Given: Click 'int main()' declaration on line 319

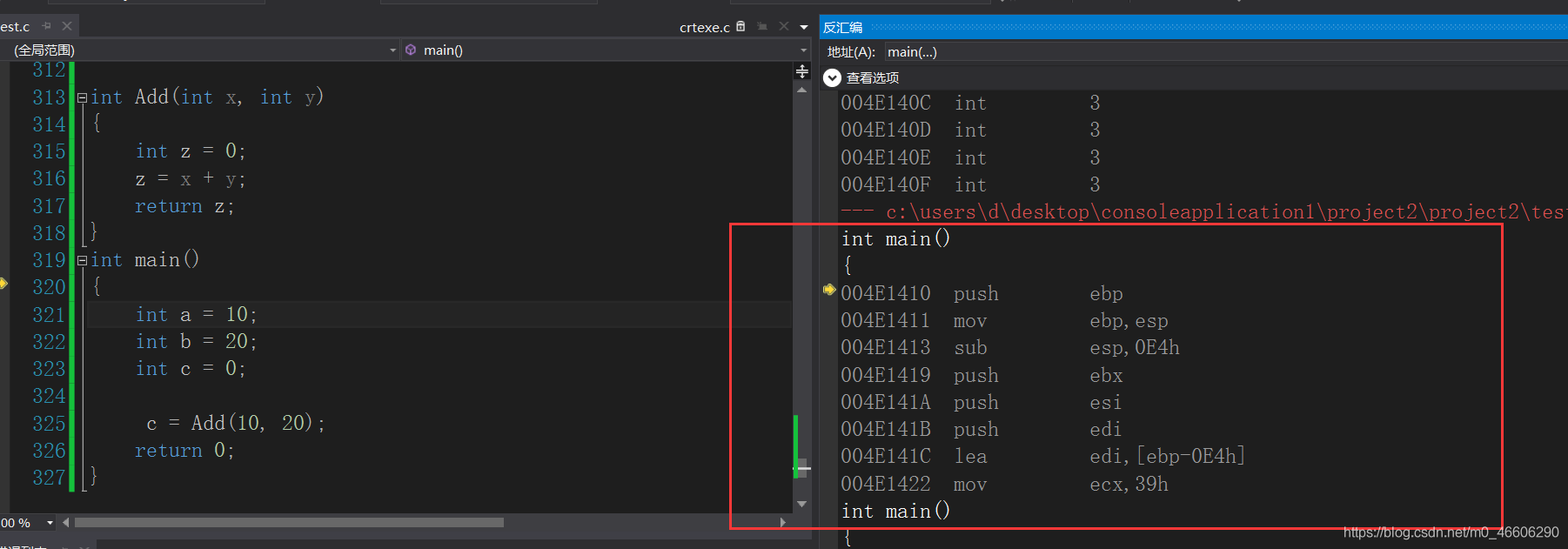Looking at the screenshot, I should click(145, 260).
